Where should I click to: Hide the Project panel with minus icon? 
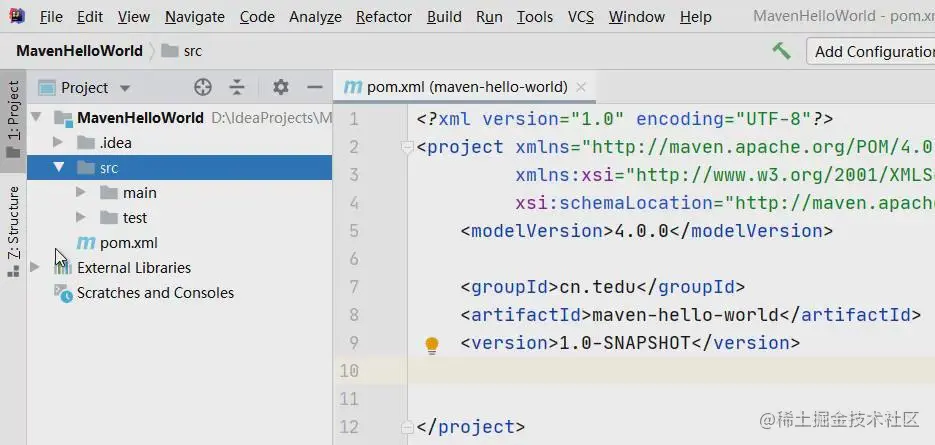pos(314,88)
